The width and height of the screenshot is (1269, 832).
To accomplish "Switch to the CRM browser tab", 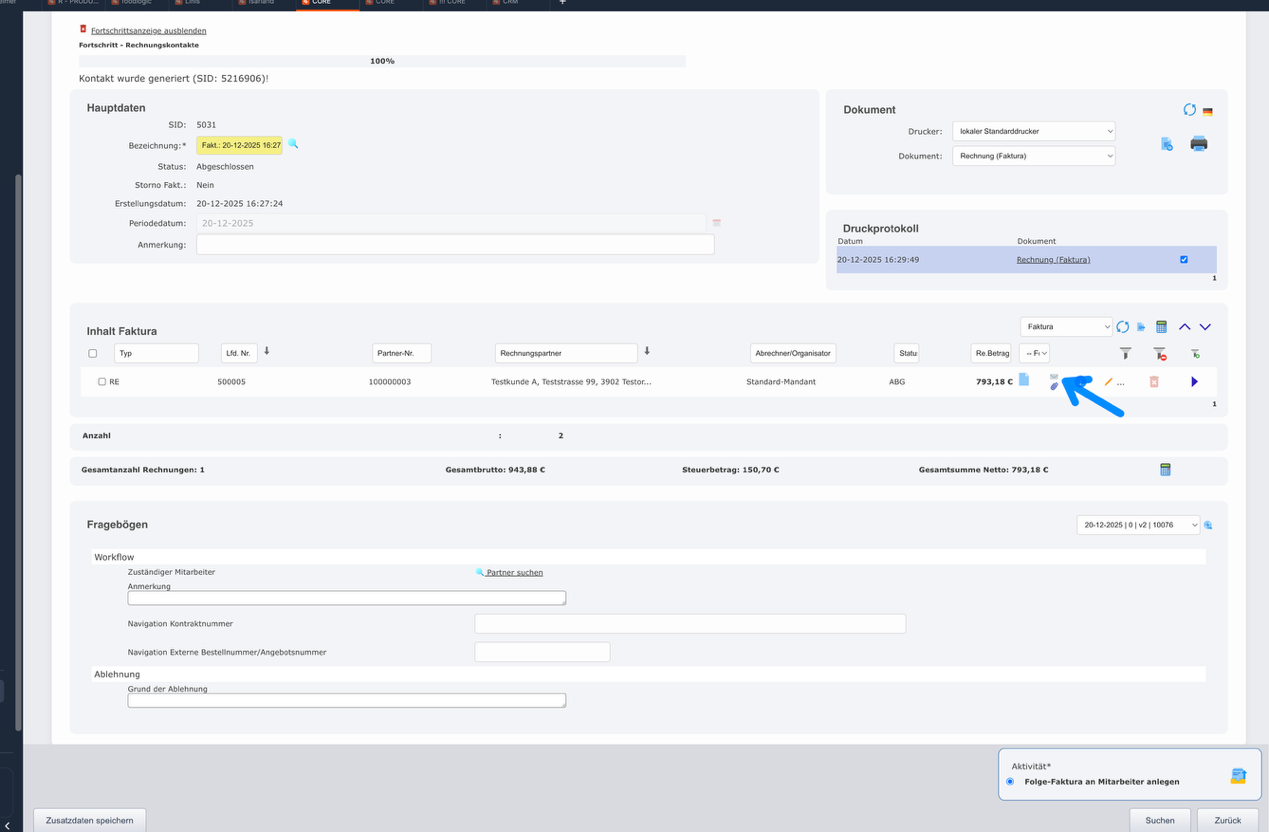I will click(x=510, y=3).
